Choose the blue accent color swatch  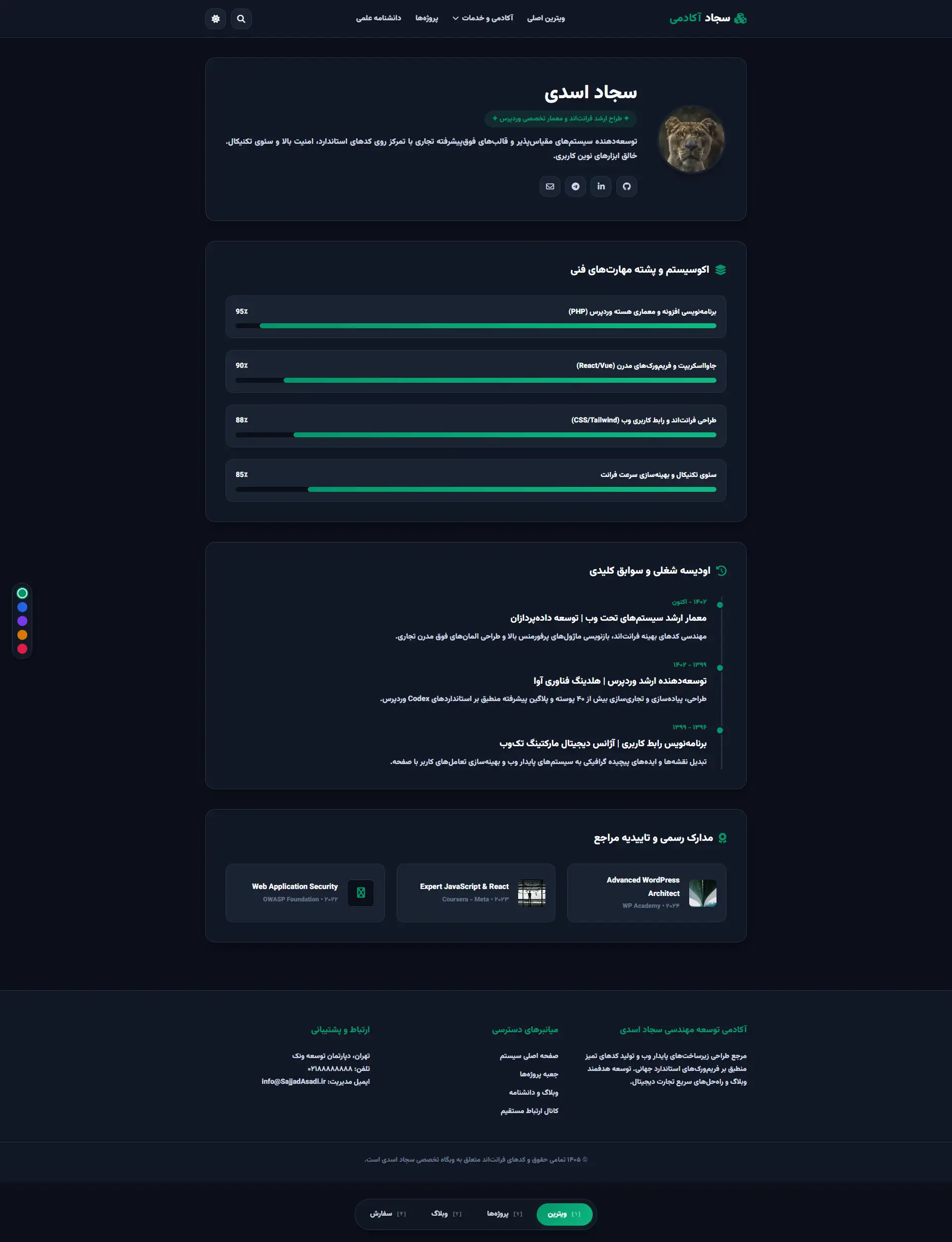pos(22,607)
